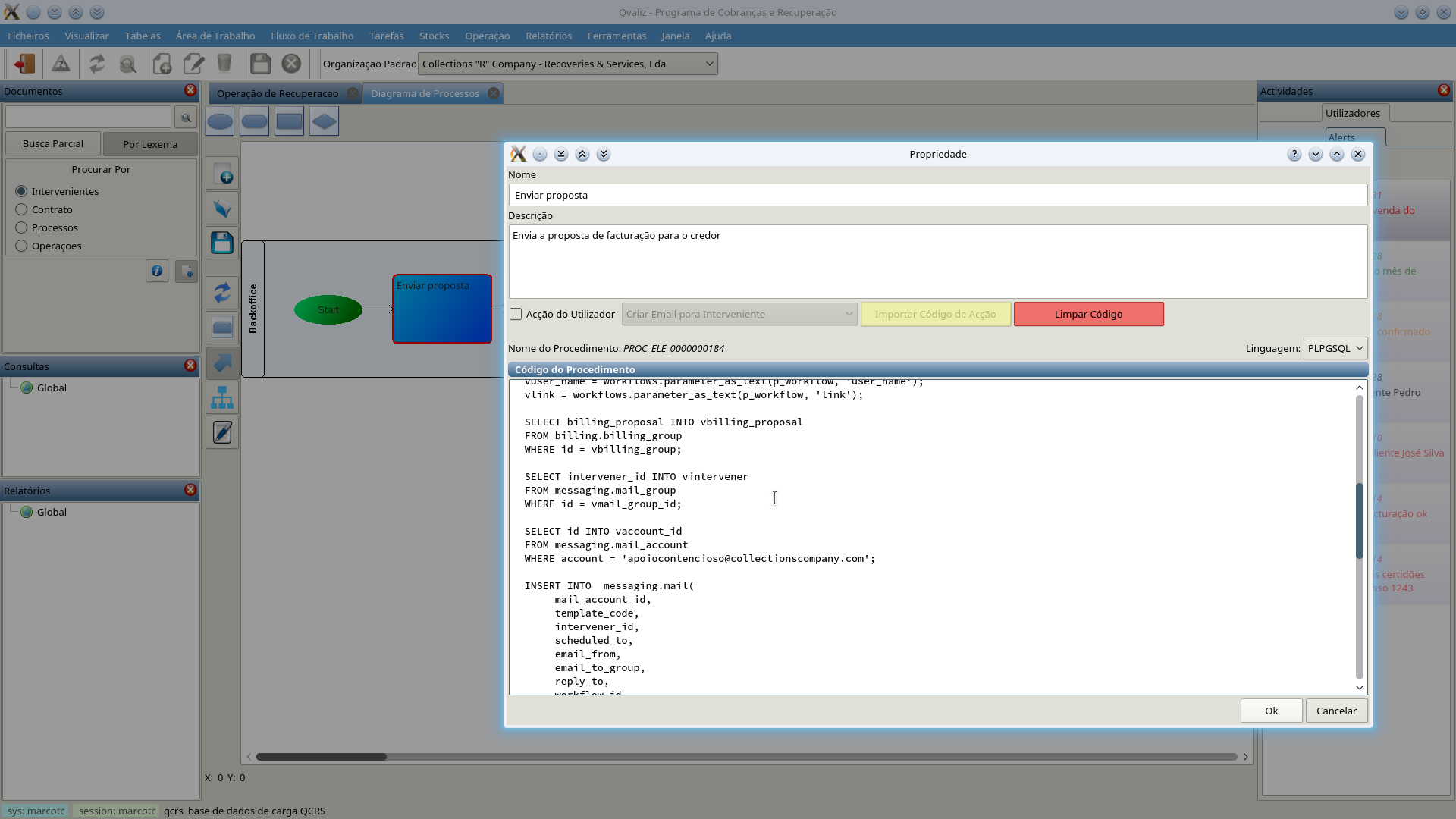Enable the Acção do Utilizador checkbox

pos(516,314)
